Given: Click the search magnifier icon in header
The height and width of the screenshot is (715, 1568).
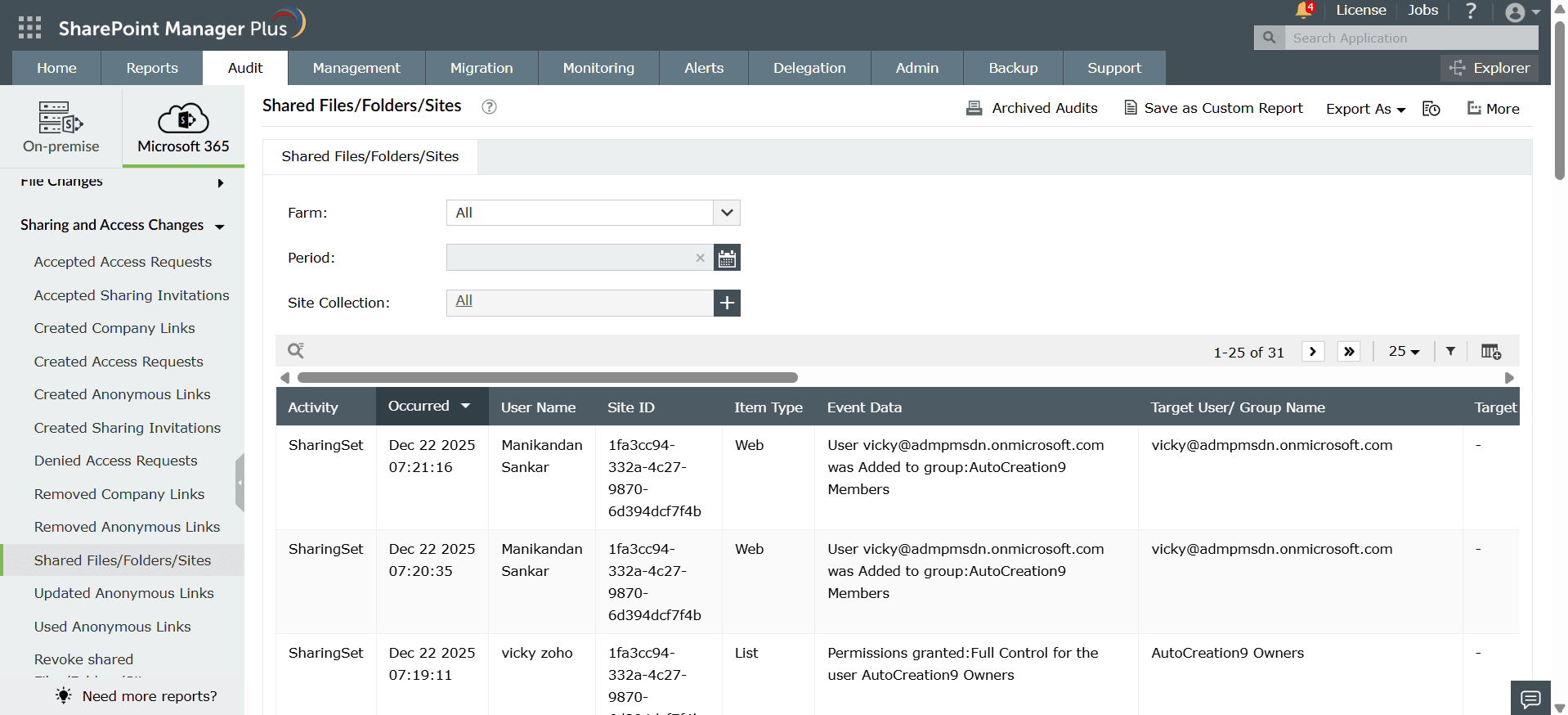Looking at the screenshot, I should pos(1269,38).
